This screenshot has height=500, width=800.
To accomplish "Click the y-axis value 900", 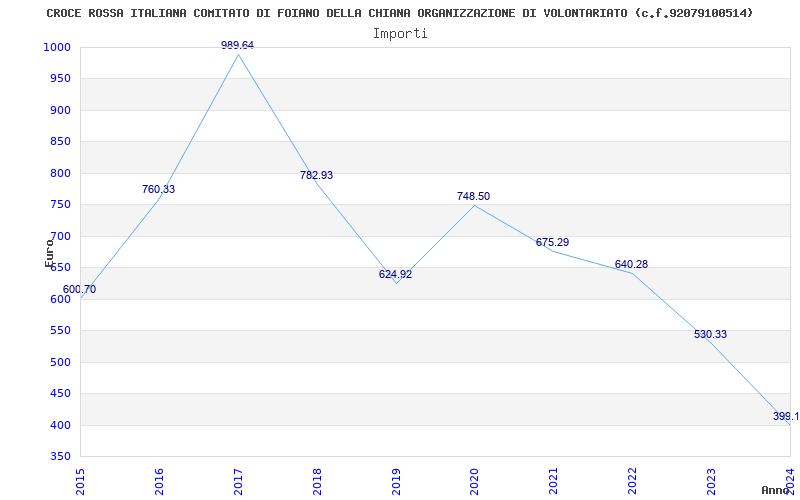I will [x=60, y=110].
